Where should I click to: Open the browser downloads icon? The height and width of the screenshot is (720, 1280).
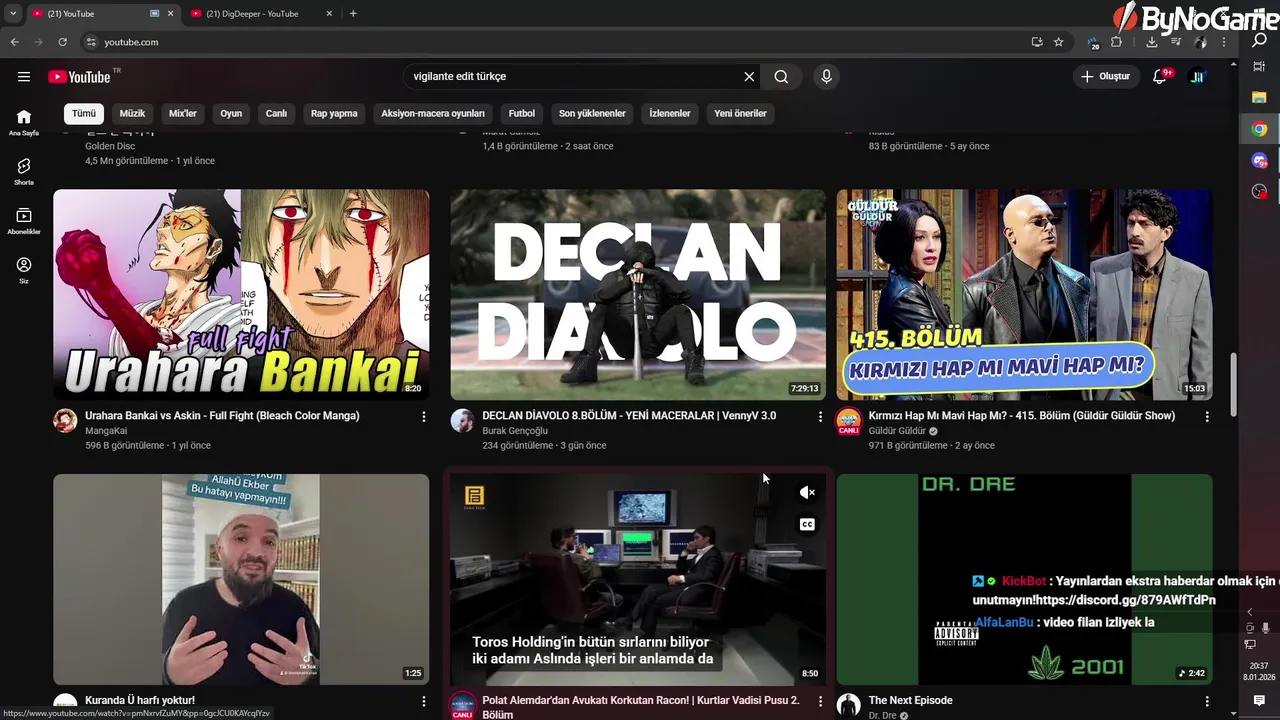[1152, 42]
